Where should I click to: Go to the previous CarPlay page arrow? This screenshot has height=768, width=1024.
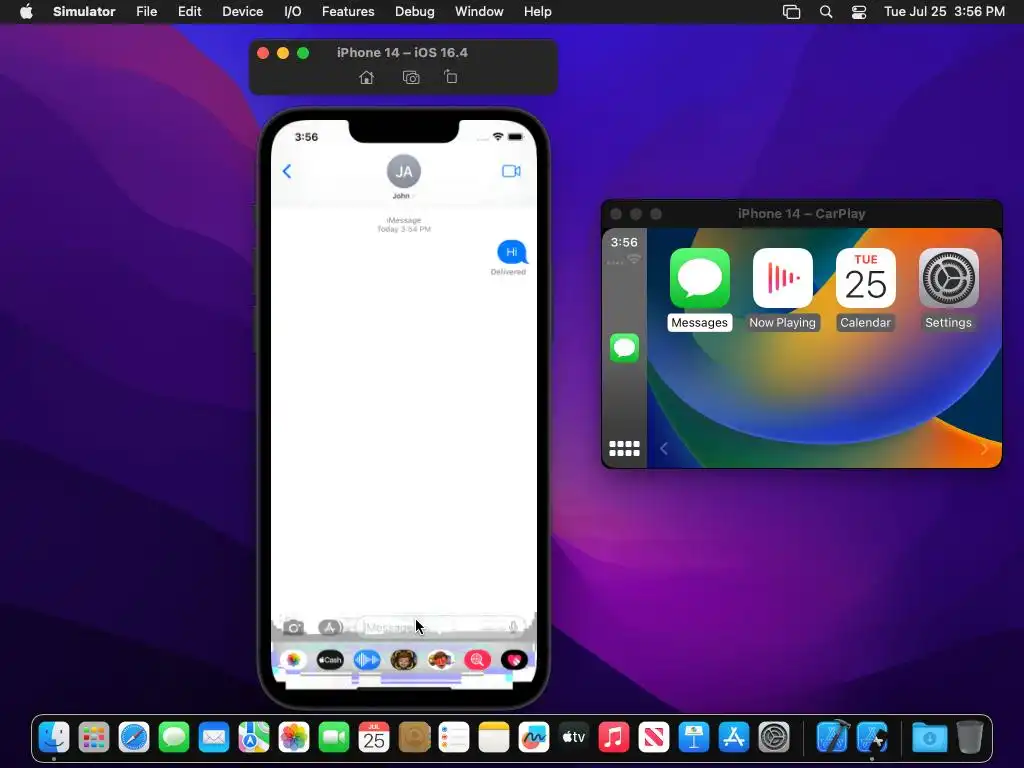pos(664,449)
